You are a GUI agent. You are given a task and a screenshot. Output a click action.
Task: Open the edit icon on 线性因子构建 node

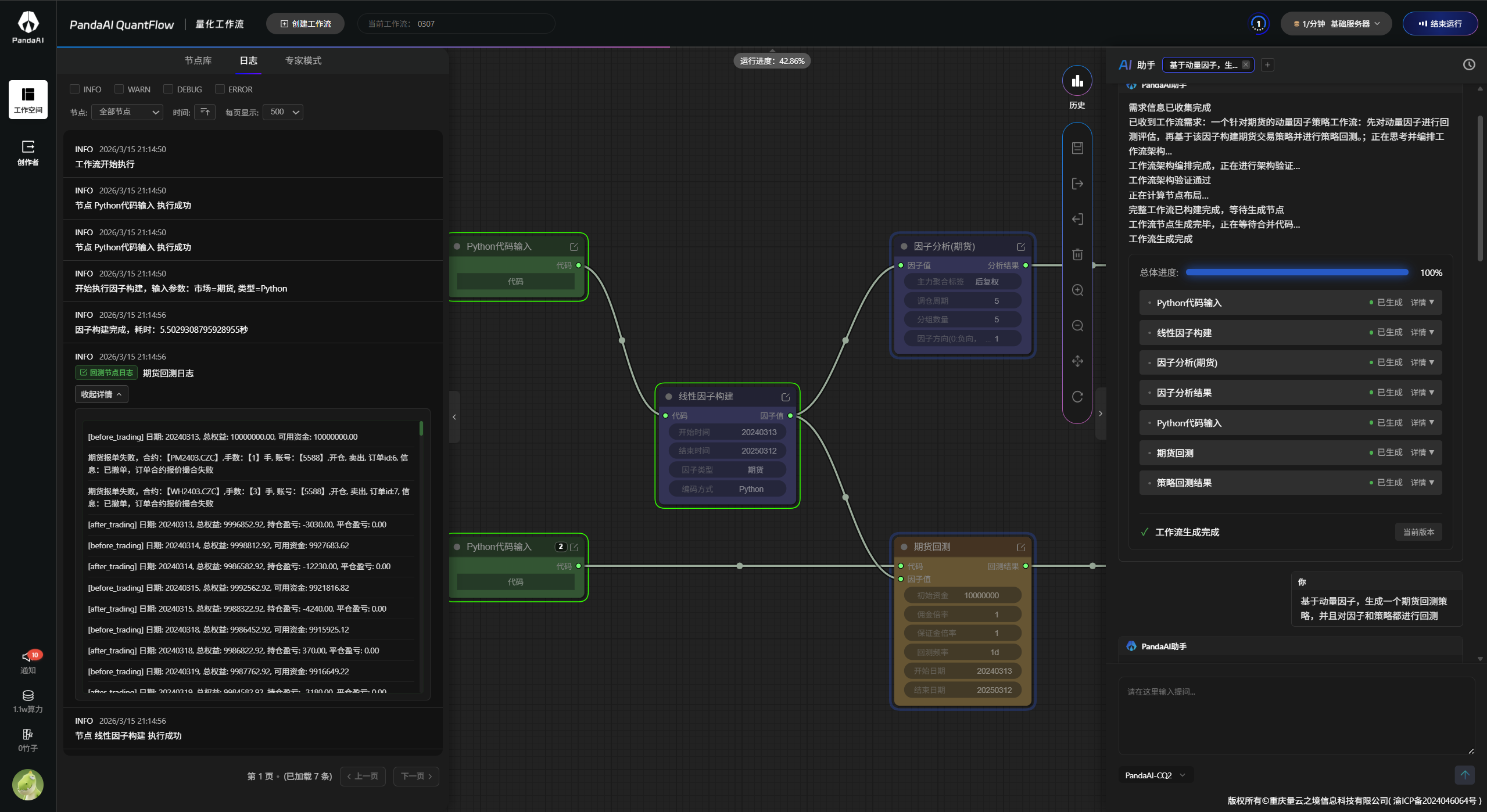786,397
